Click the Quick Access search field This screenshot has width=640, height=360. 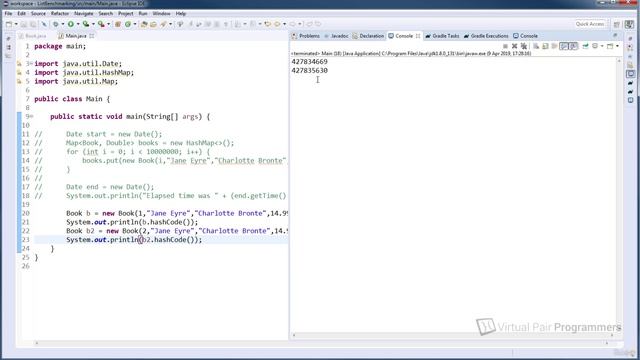[x=590, y=24]
